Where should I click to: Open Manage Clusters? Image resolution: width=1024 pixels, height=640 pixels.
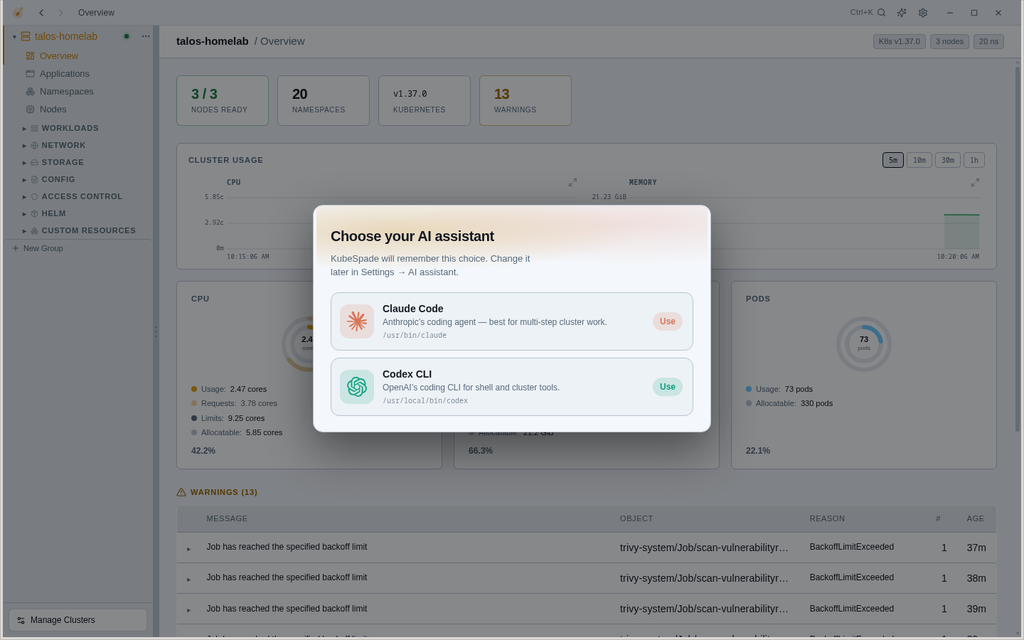78,620
